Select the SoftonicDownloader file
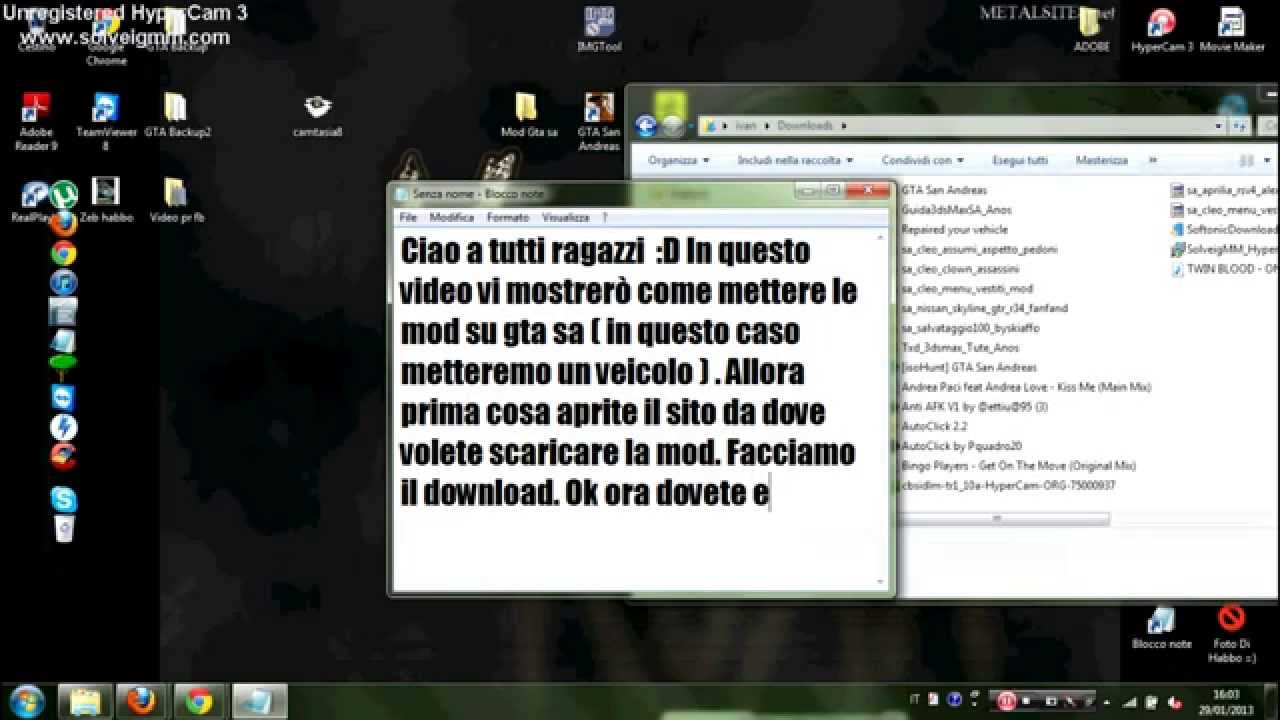 click(x=1224, y=229)
